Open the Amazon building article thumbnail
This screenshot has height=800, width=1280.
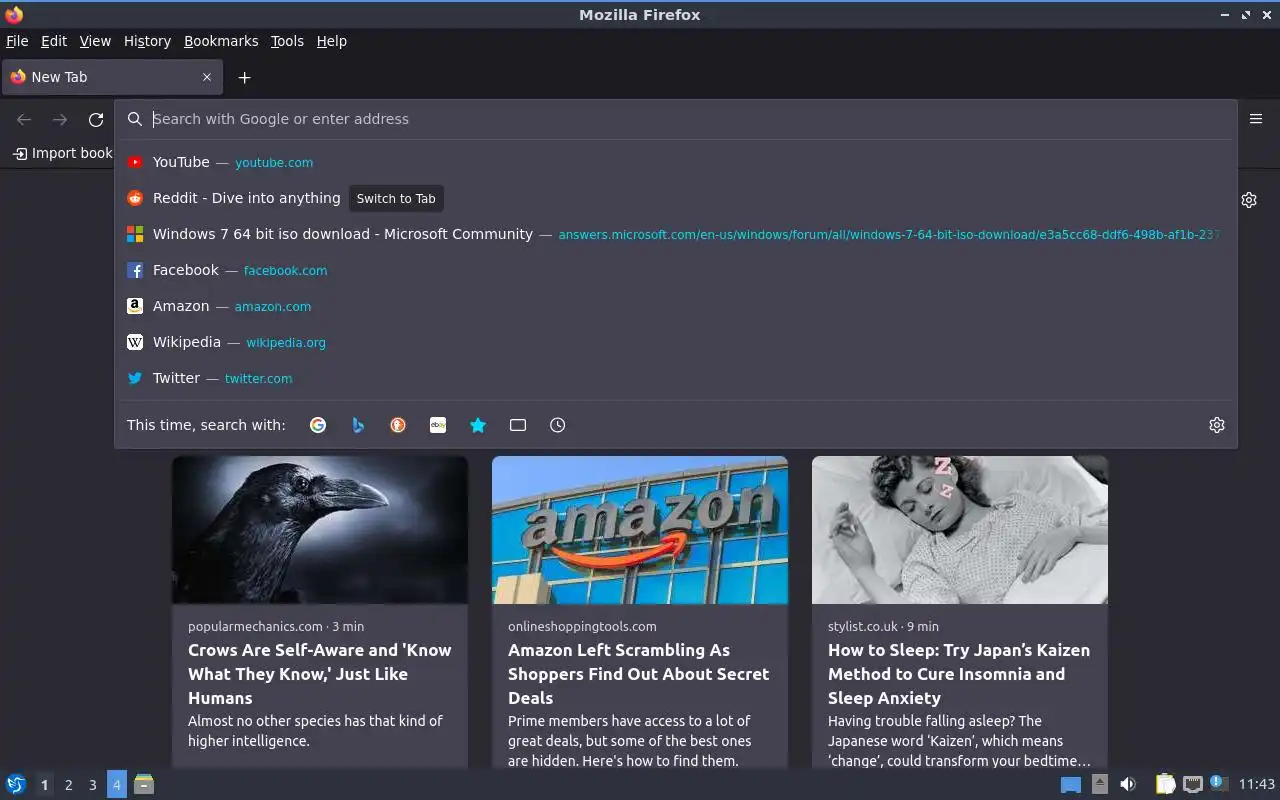640,530
